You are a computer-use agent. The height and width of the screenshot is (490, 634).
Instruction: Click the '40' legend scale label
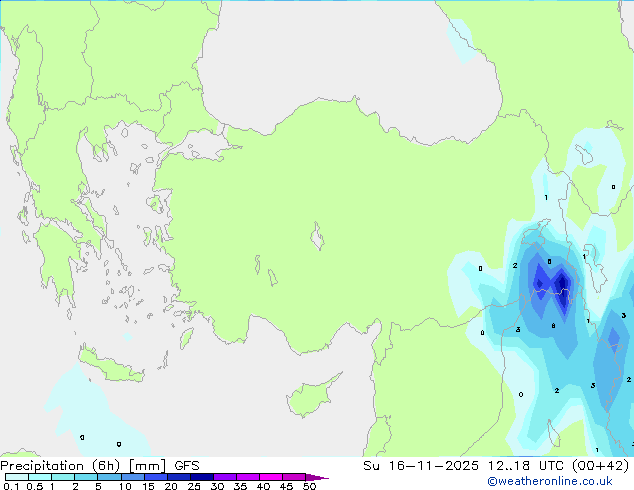click(x=263, y=486)
